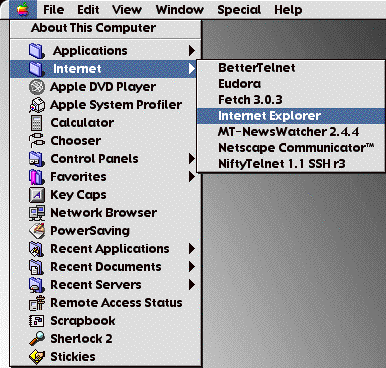
Task: Open the Help menu
Action: tap(288, 10)
